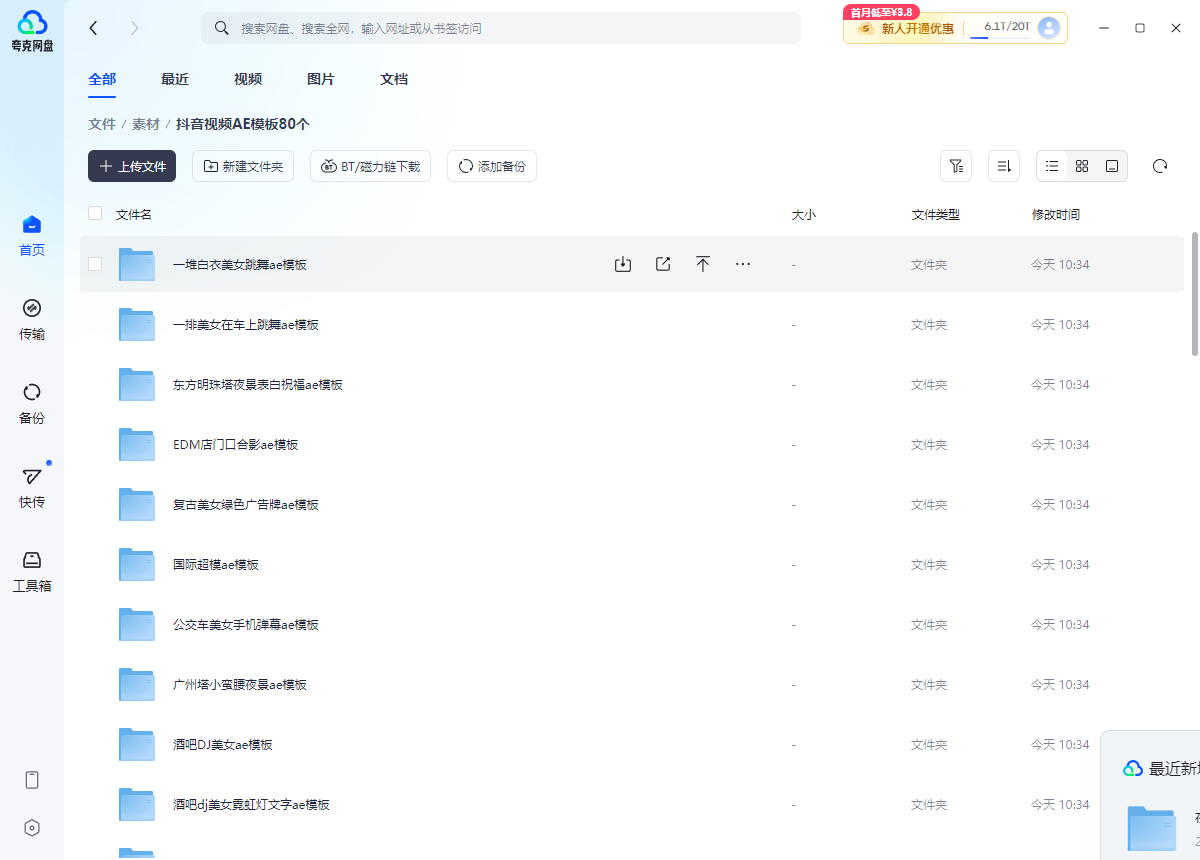Switch to the 视频 tab
The width and height of the screenshot is (1200, 860).
point(248,79)
